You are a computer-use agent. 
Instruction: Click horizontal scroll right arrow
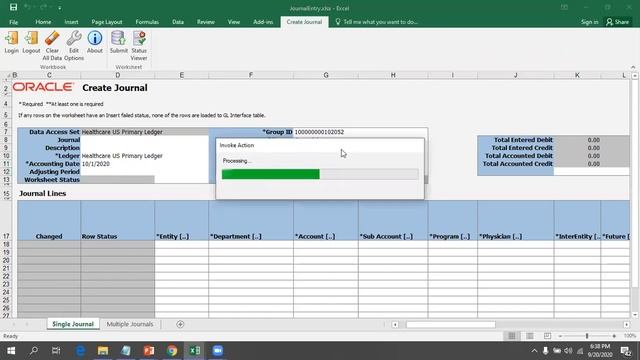[627, 324]
